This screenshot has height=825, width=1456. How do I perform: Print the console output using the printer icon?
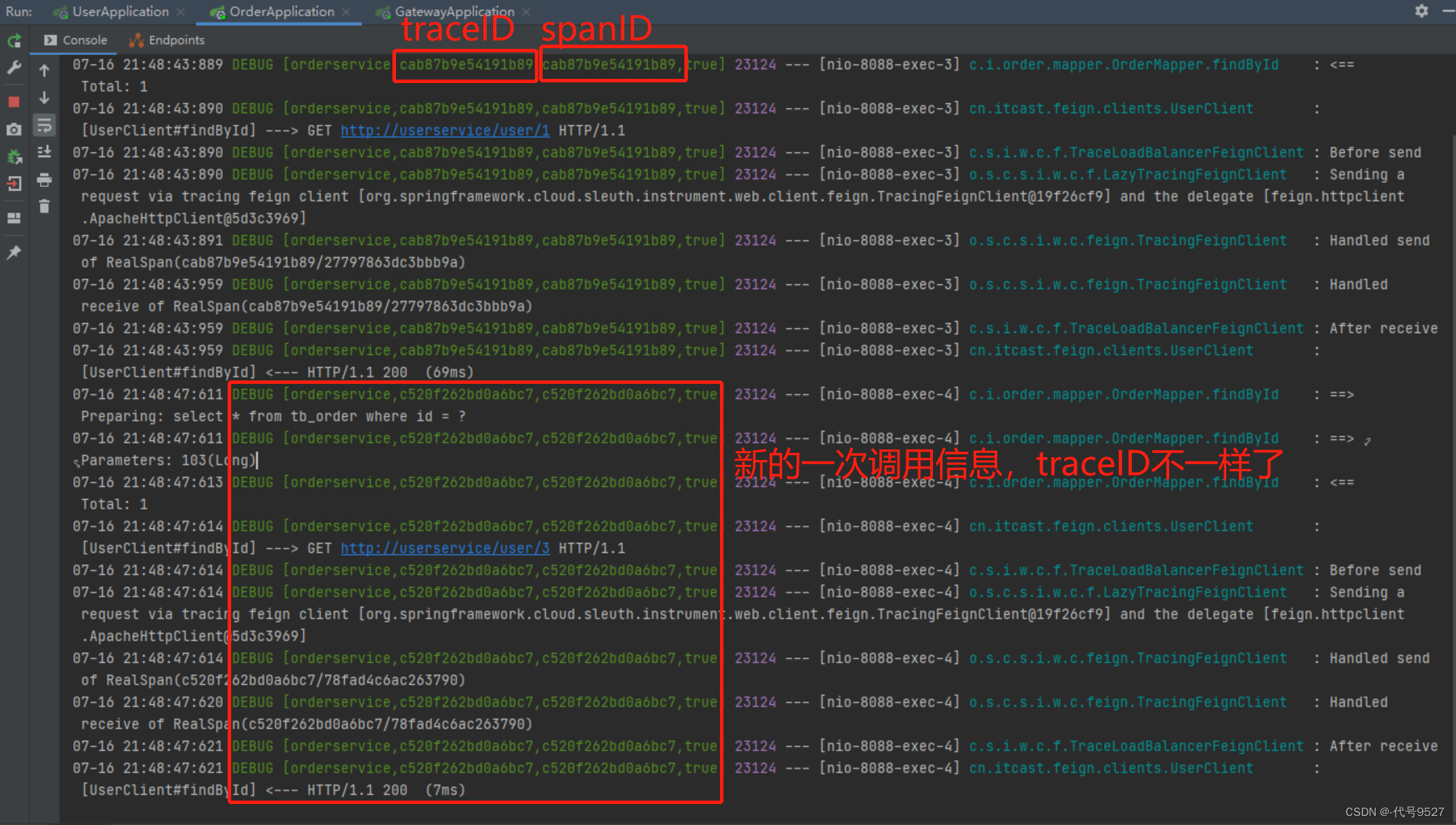(x=44, y=180)
